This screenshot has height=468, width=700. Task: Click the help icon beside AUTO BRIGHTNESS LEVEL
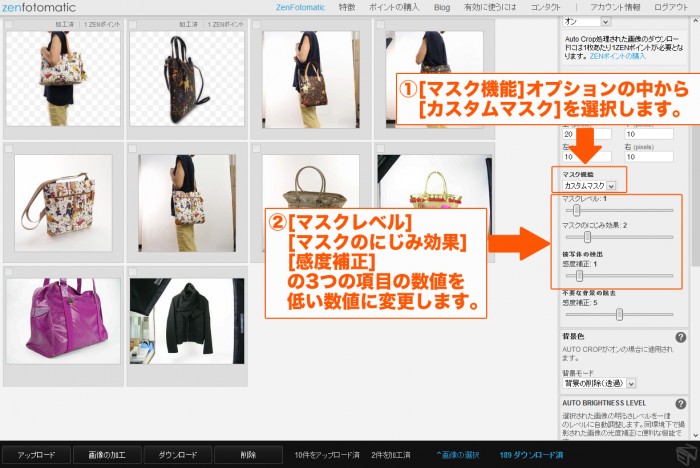681,402
